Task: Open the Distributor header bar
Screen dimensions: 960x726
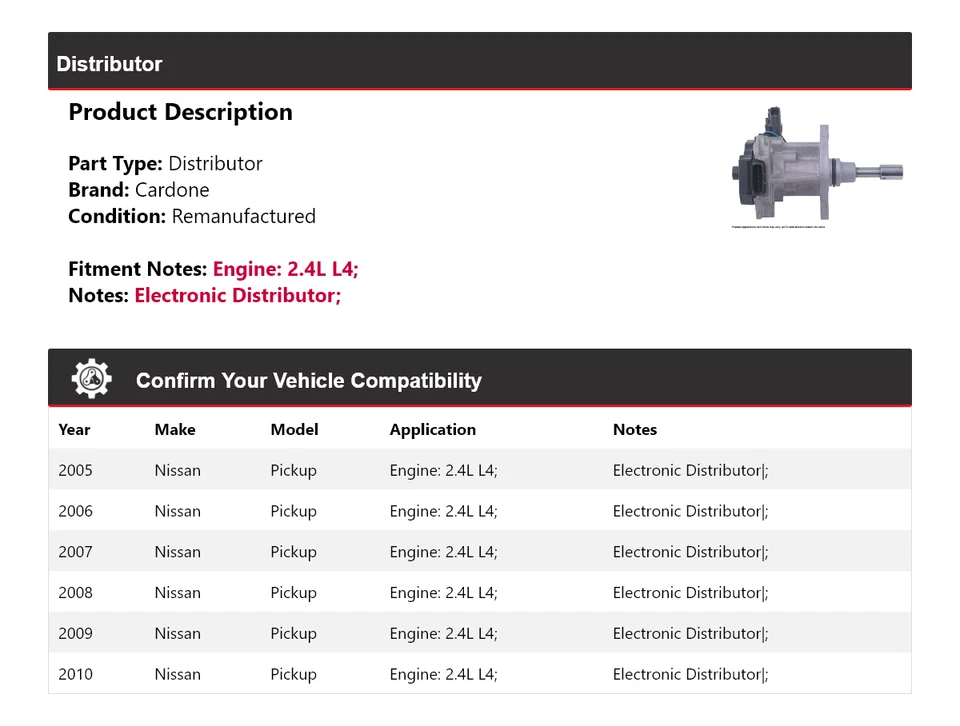Action: [x=110, y=63]
